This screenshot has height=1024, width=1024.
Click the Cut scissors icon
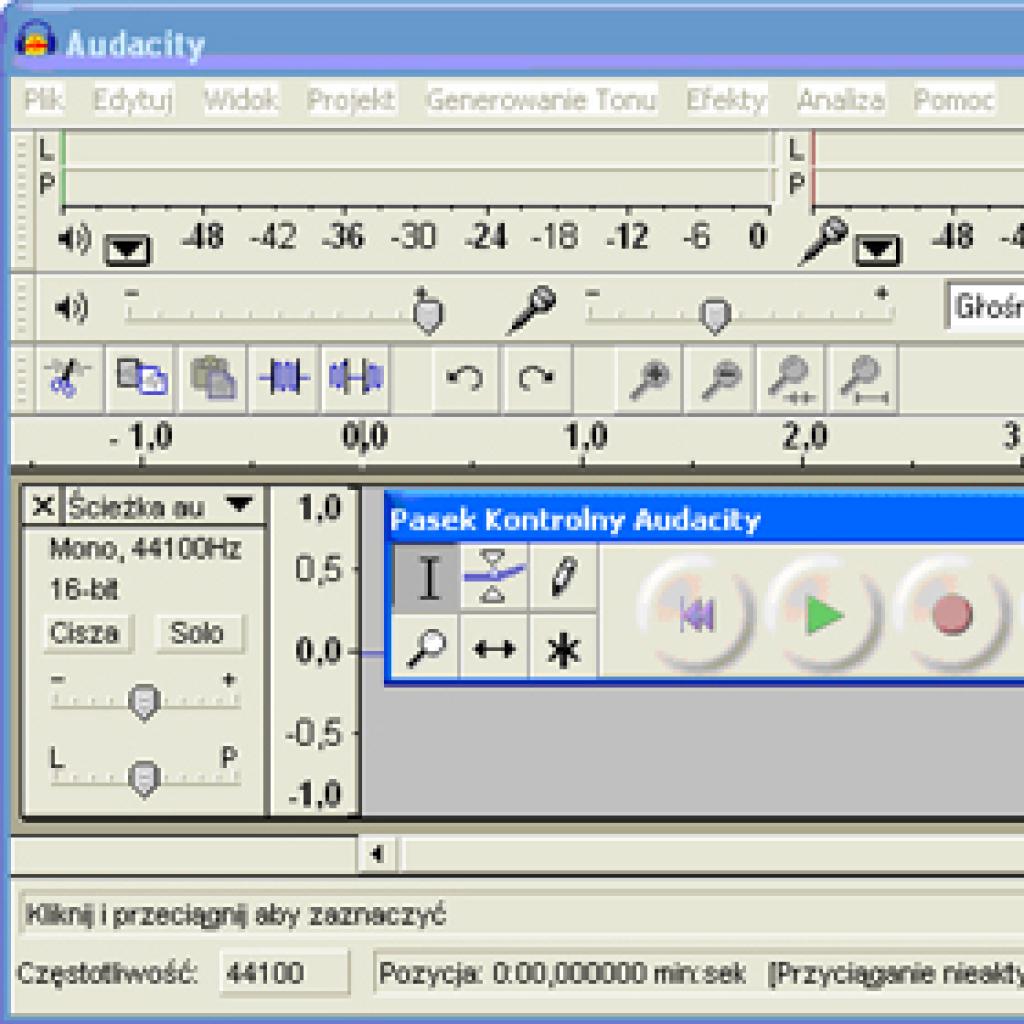69,379
